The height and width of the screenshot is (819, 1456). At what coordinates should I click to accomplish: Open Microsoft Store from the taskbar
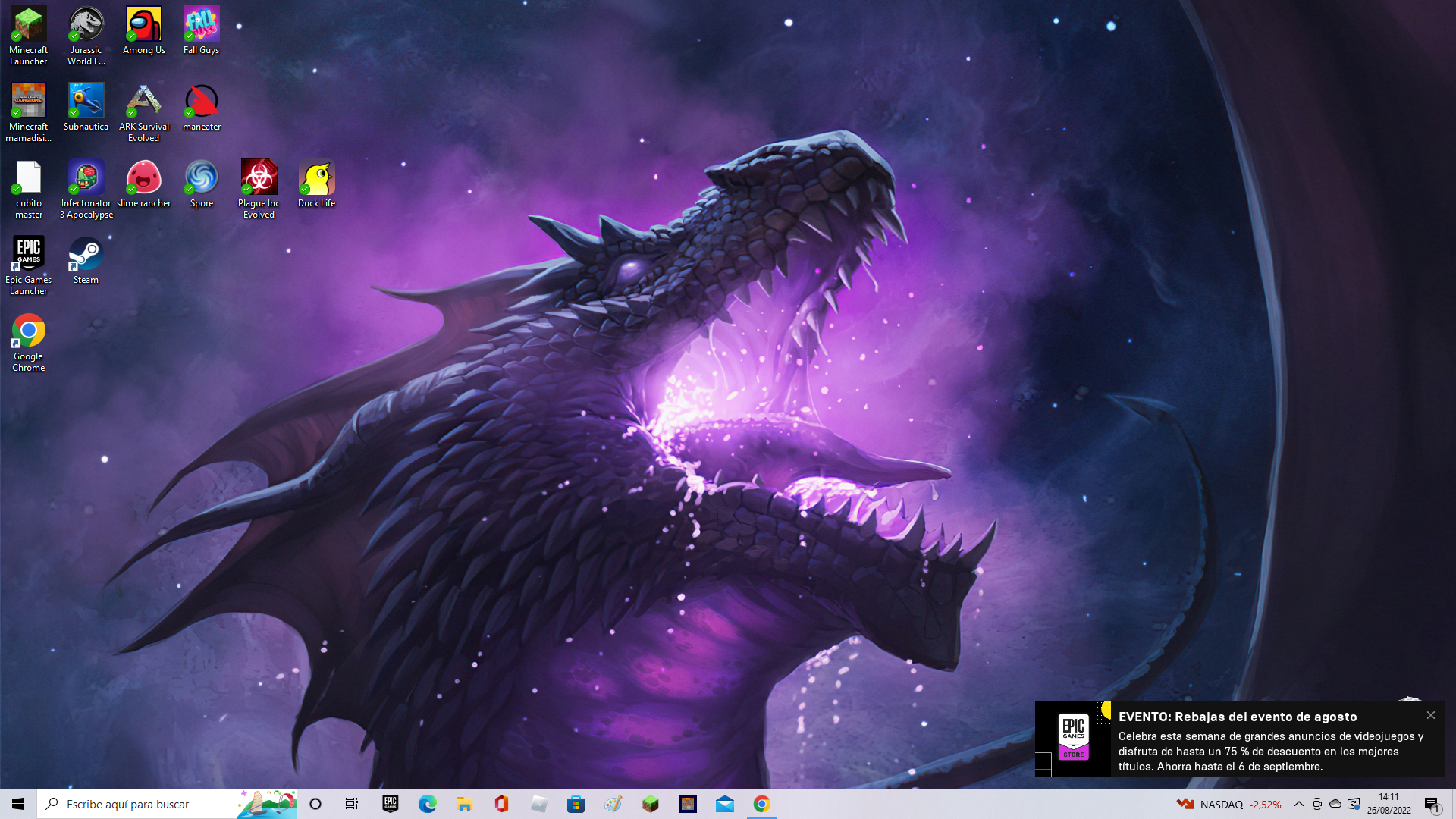[x=576, y=804]
